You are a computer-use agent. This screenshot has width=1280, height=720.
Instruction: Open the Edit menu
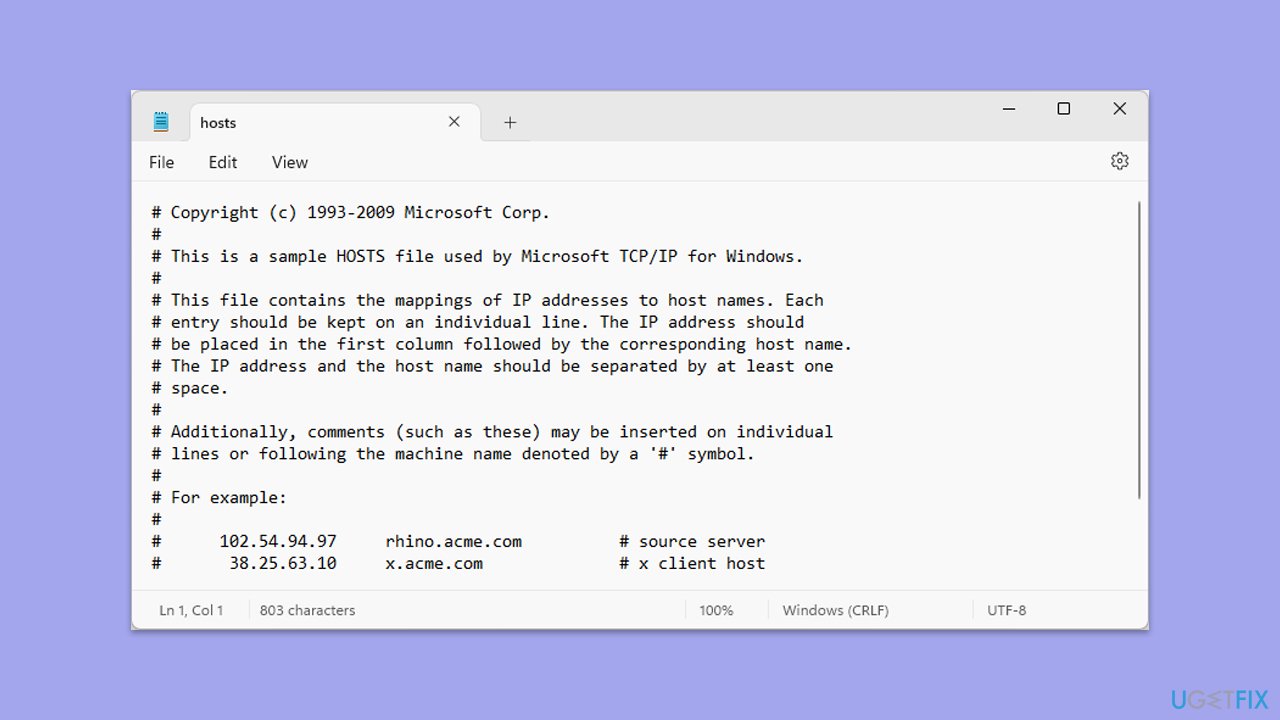point(223,162)
